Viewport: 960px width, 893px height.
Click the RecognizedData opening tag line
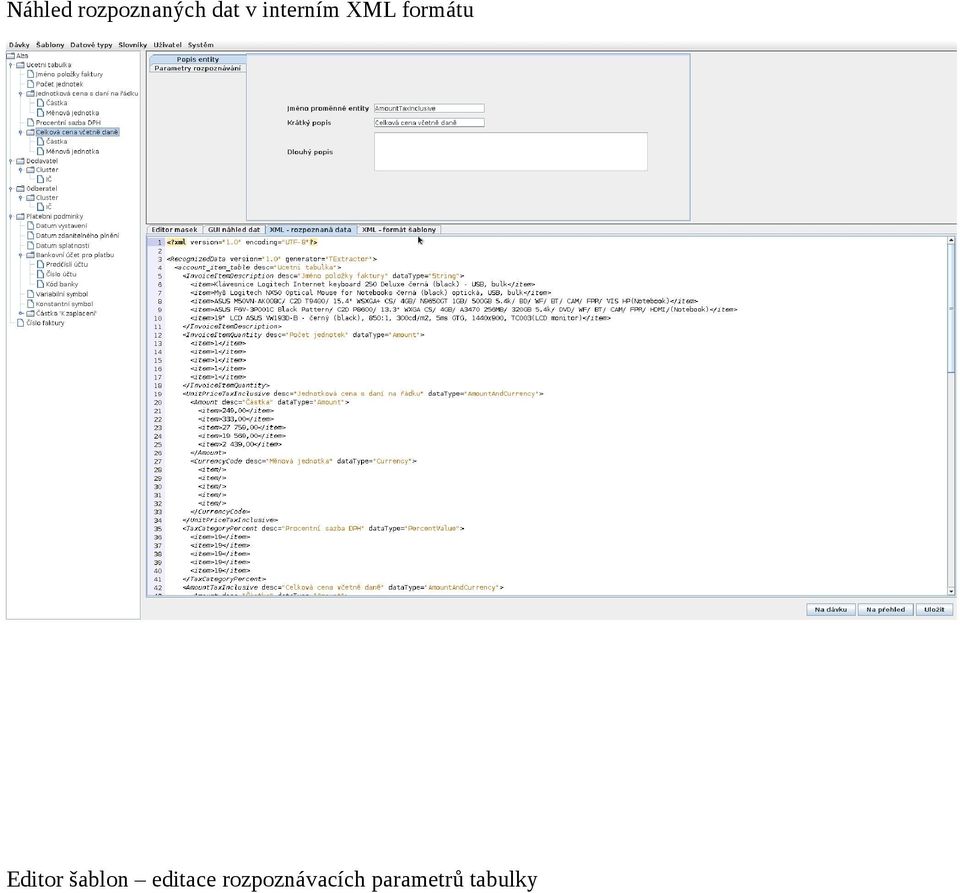point(271,260)
